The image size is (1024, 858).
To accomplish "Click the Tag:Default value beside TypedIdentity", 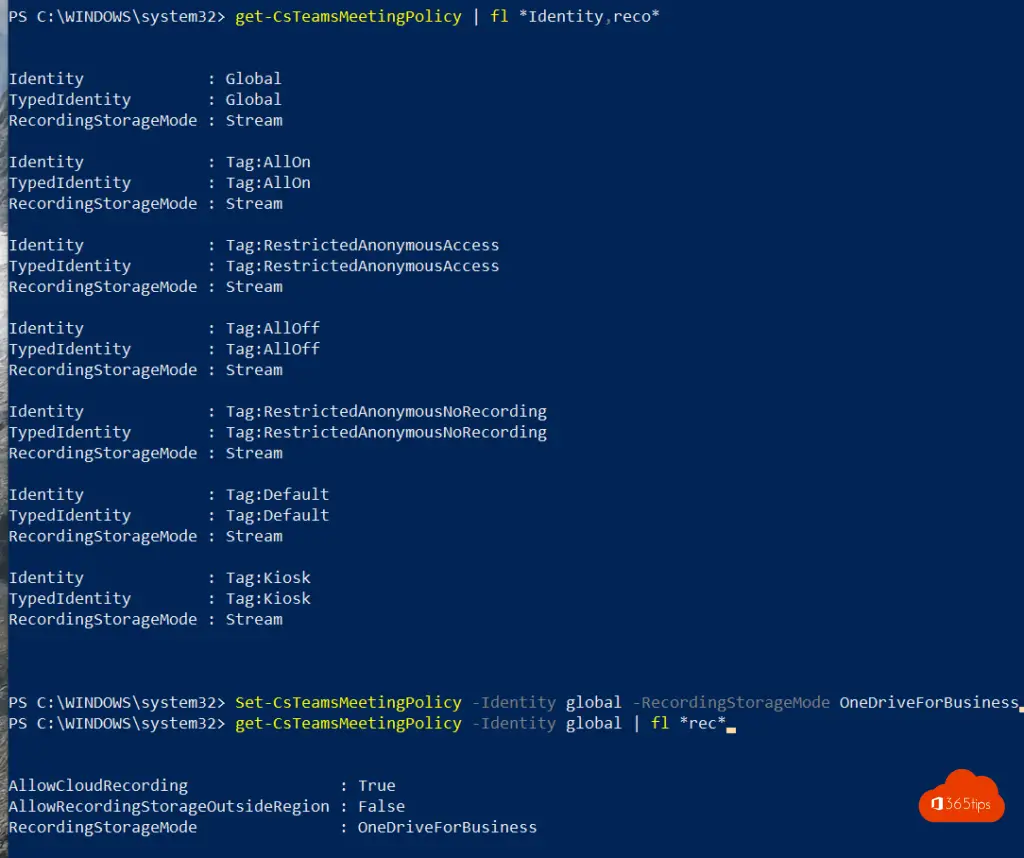I will pyautogui.click(x=277, y=516).
